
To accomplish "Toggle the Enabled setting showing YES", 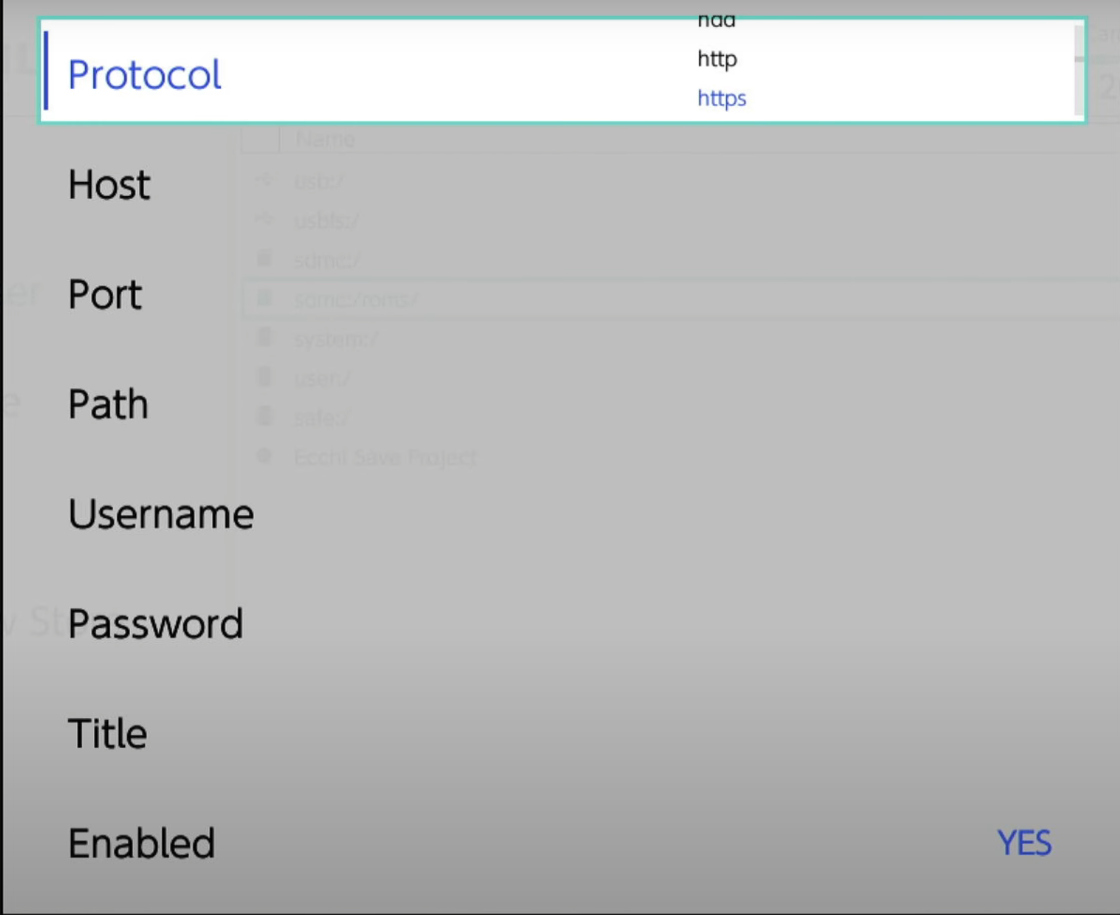I will point(561,843).
